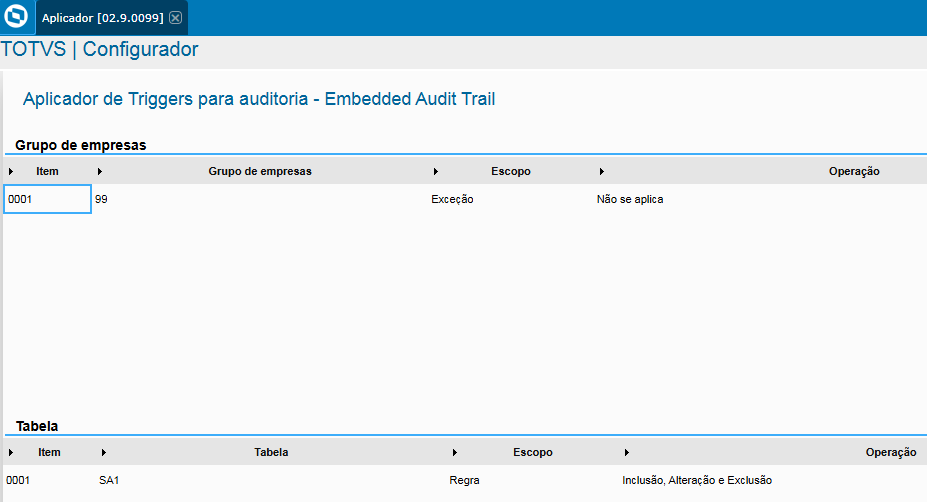This screenshot has height=502, width=927.
Task: Click the arrow before Operação in upper grid
Action: 601,171
